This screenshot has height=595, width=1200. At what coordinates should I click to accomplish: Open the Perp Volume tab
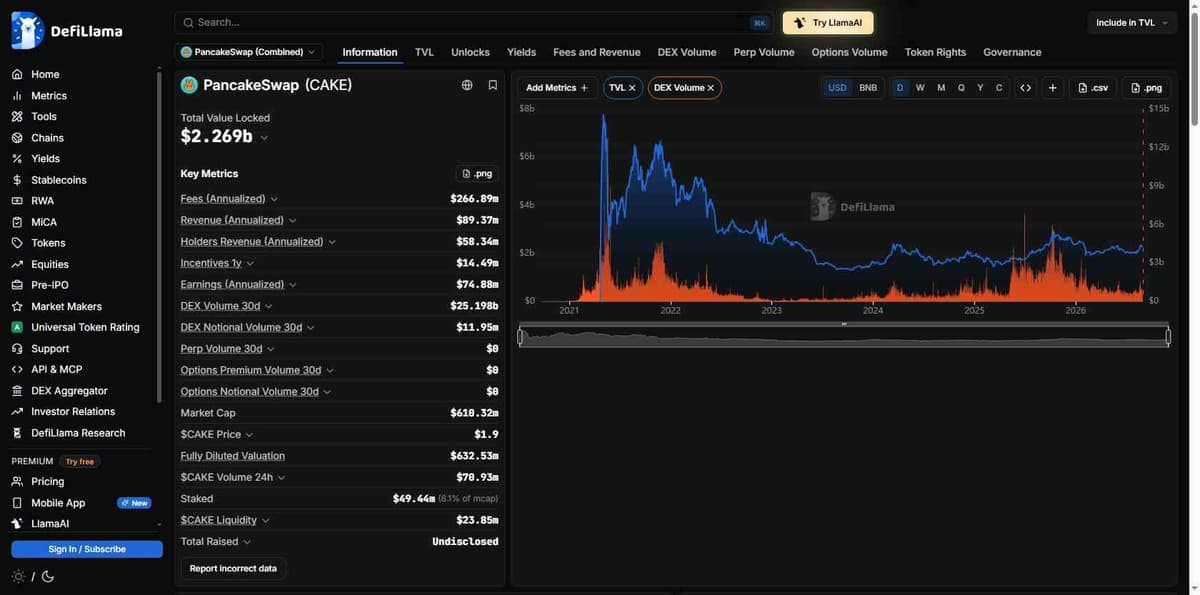[764, 52]
